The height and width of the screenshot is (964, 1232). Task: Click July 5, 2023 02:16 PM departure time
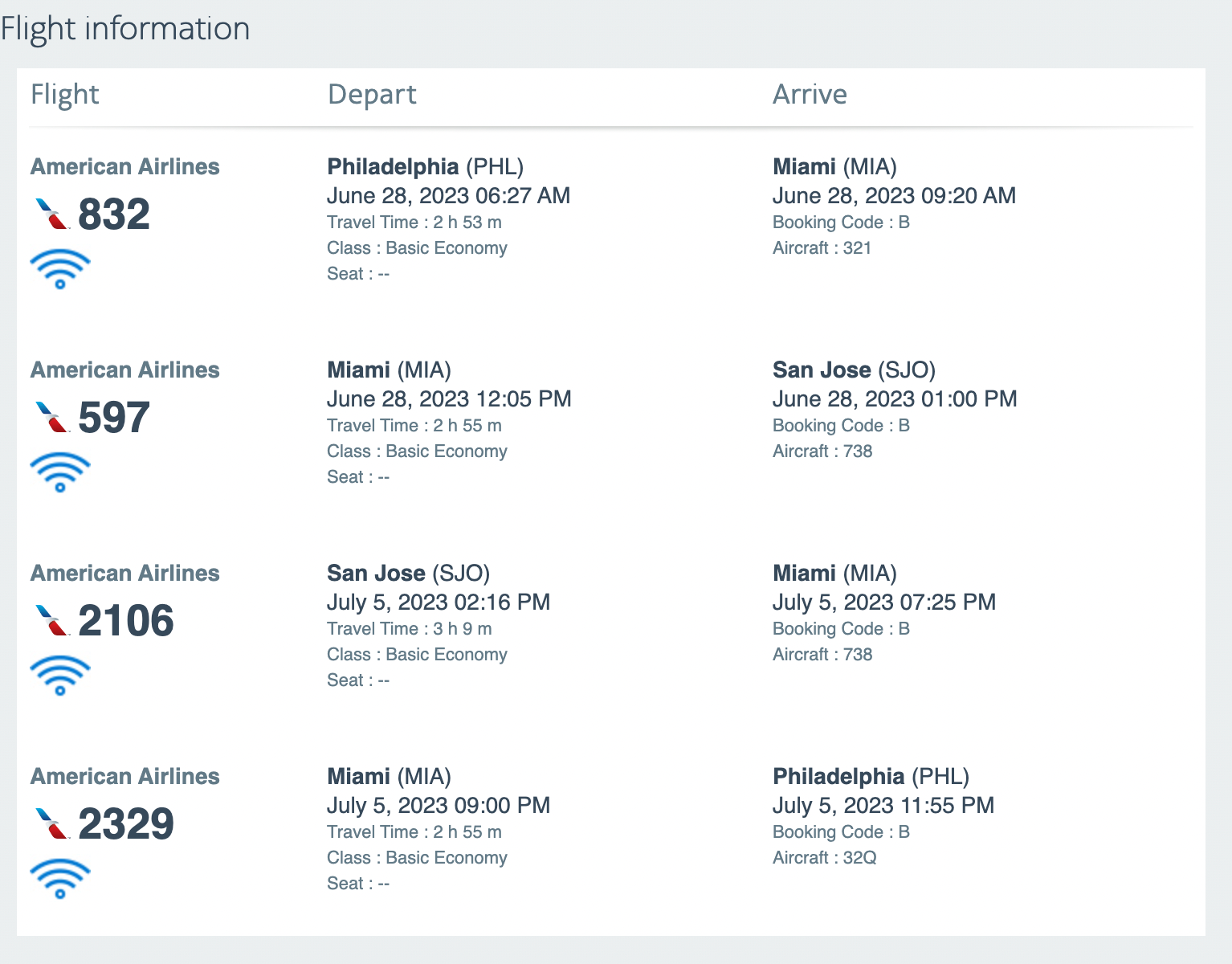(439, 602)
